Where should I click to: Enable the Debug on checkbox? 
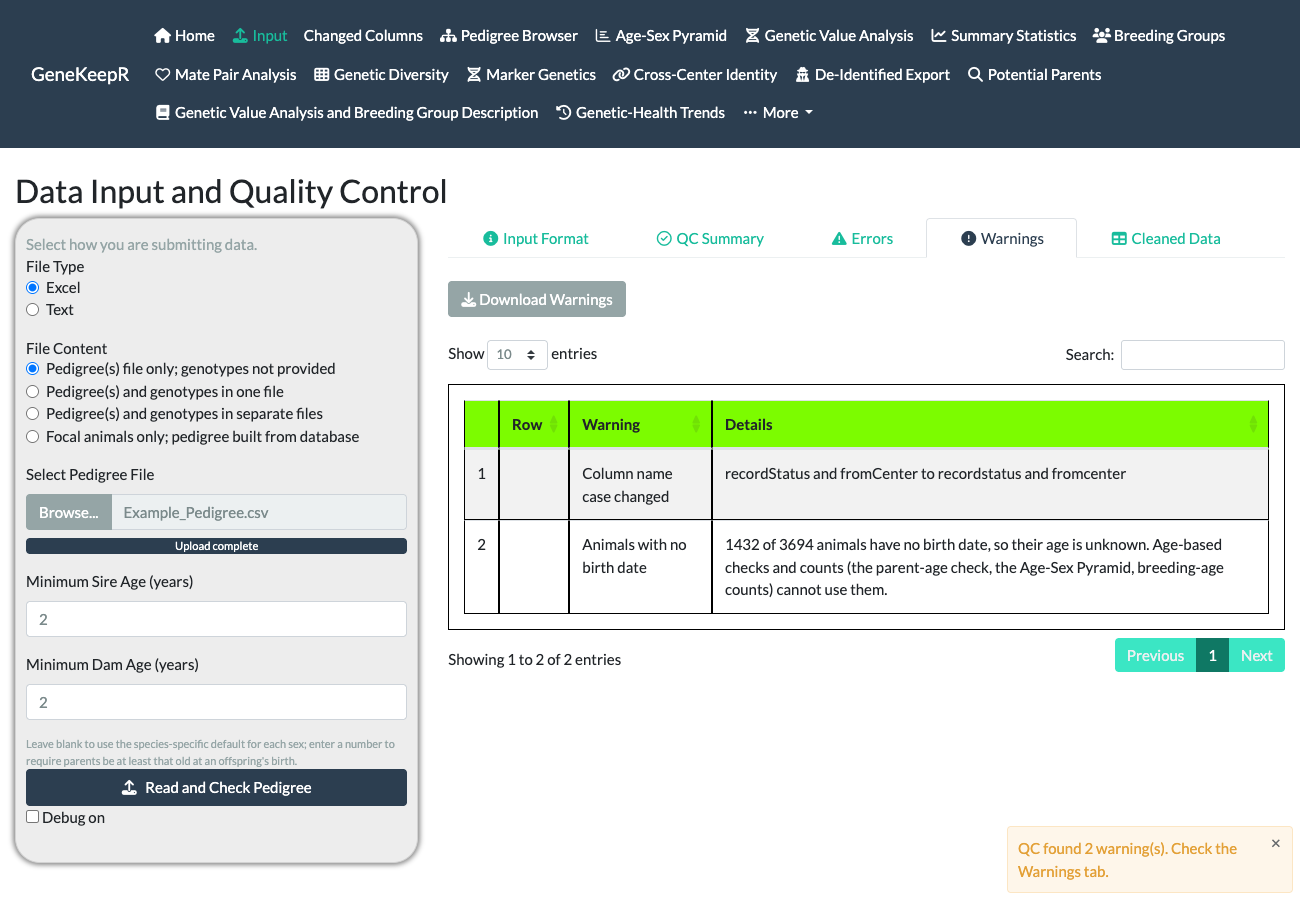33,817
